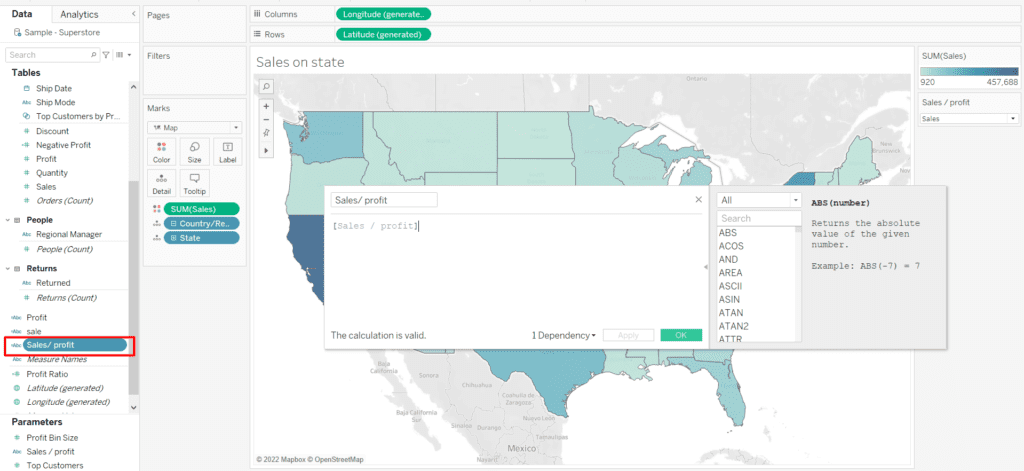Viewport: 1024px width, 471px height.
Task: Click the Sales on state title
Action: click(300, 63)
